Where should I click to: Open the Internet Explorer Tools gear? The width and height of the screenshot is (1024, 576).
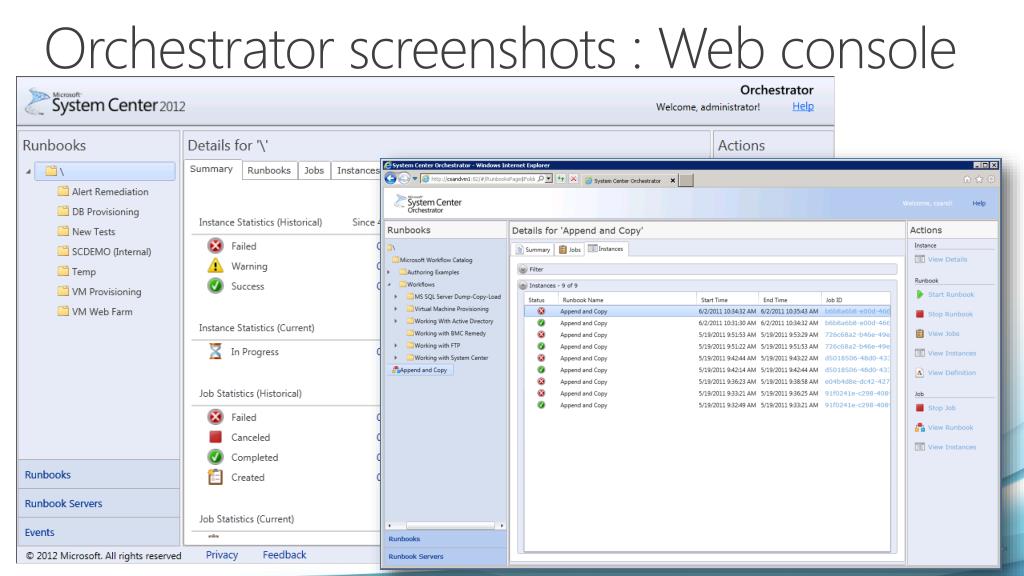[991, 179]
